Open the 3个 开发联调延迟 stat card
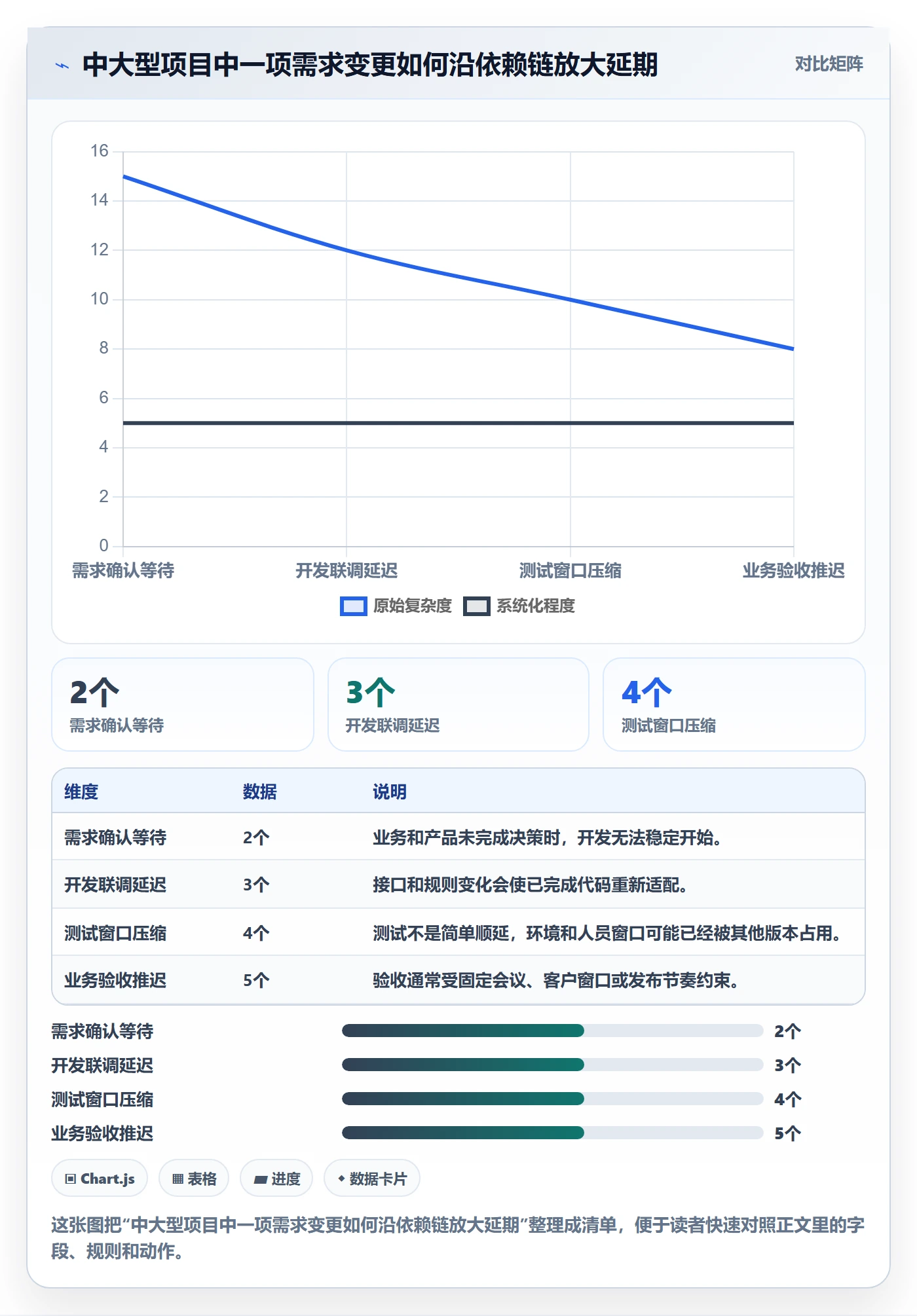 [x=458, y=704]
